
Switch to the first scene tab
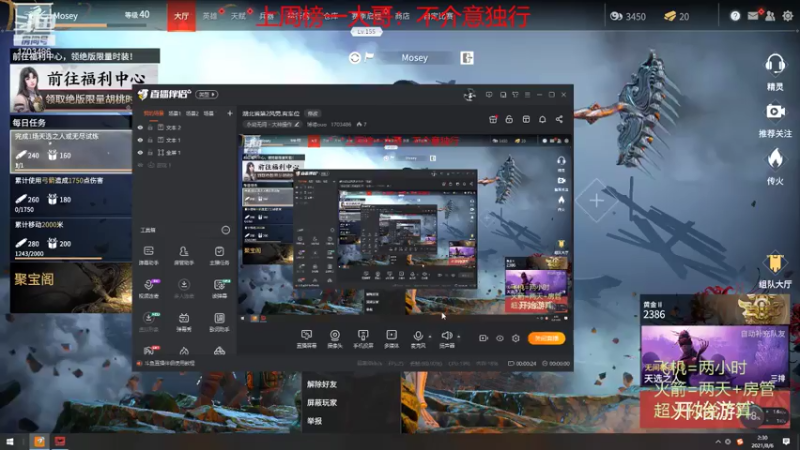(x=154, y=113)
